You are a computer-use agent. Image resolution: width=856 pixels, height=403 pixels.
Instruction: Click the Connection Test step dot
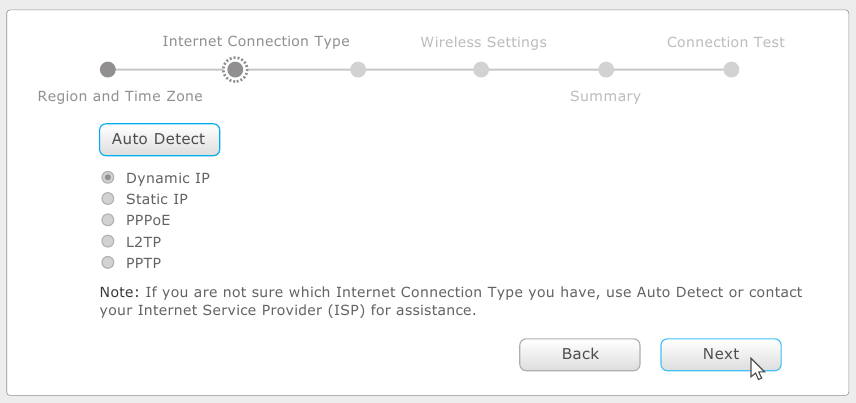click(731, 69)
